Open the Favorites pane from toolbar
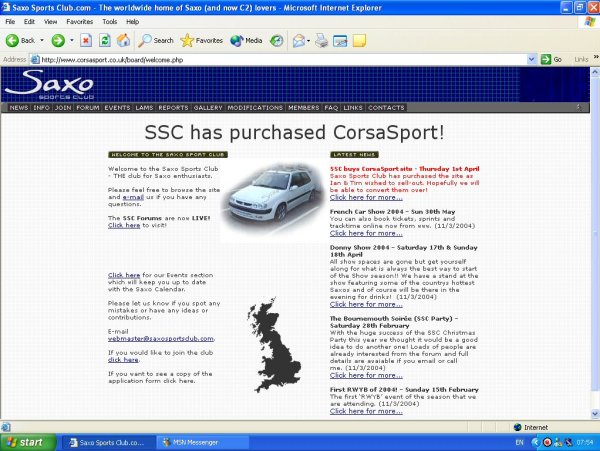 click(x=202, y=40)
